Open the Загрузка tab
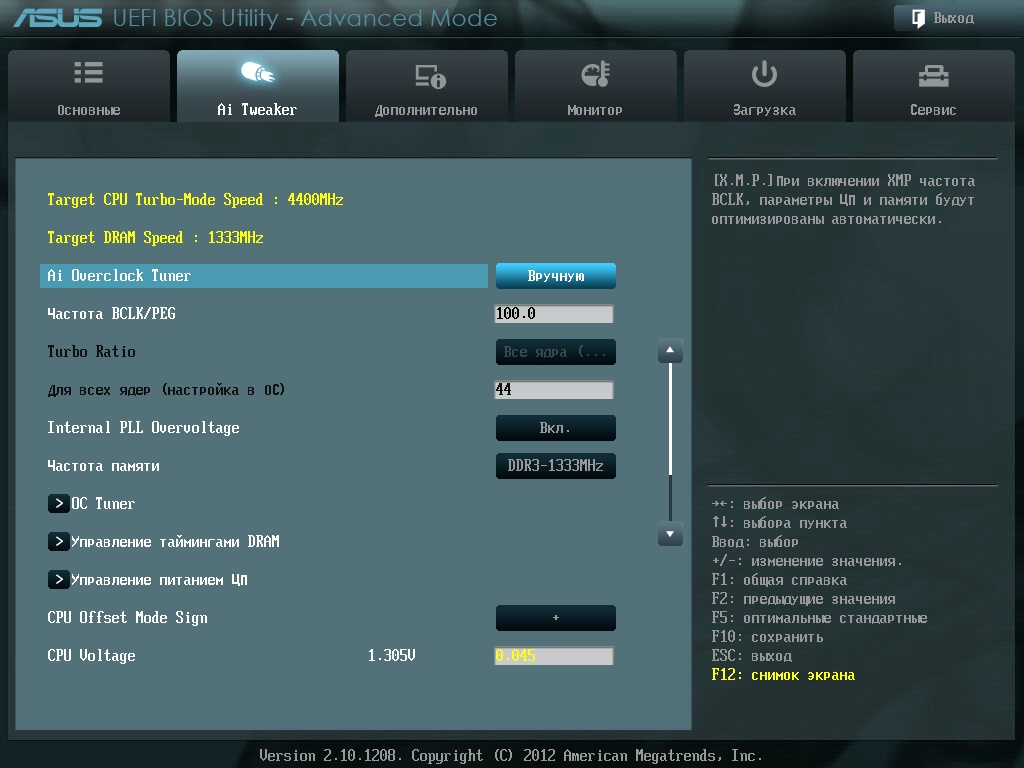 [x=765, y=86]
